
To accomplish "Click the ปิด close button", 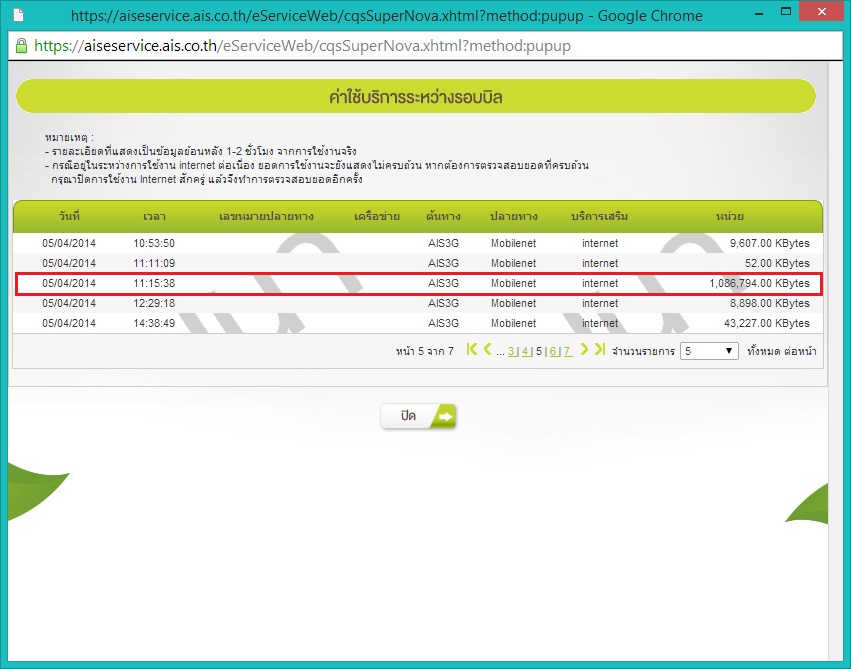I will pos(418,416).
